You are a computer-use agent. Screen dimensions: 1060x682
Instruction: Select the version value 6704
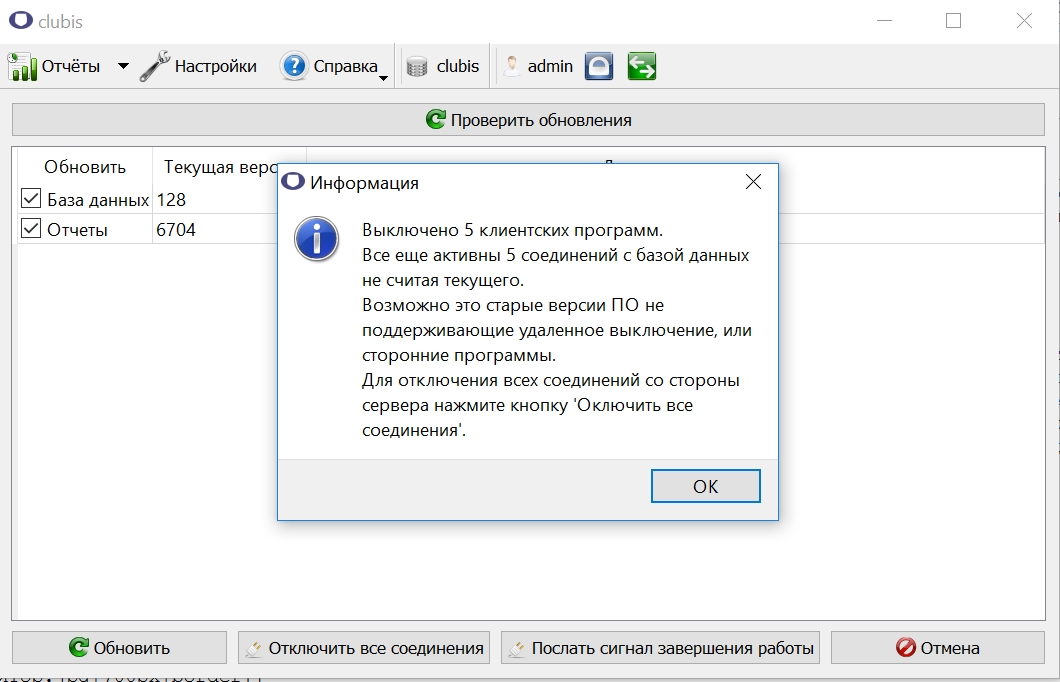(x=176, y=230)
